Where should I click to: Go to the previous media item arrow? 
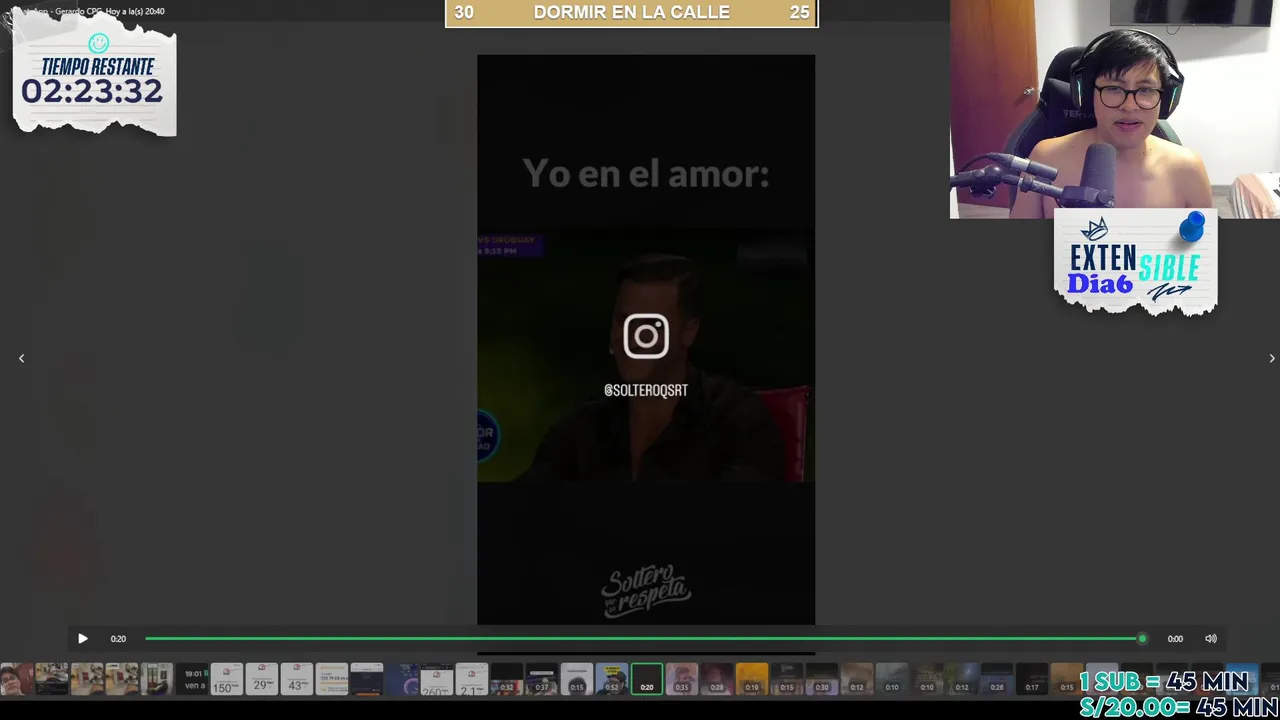click(21, 358)
